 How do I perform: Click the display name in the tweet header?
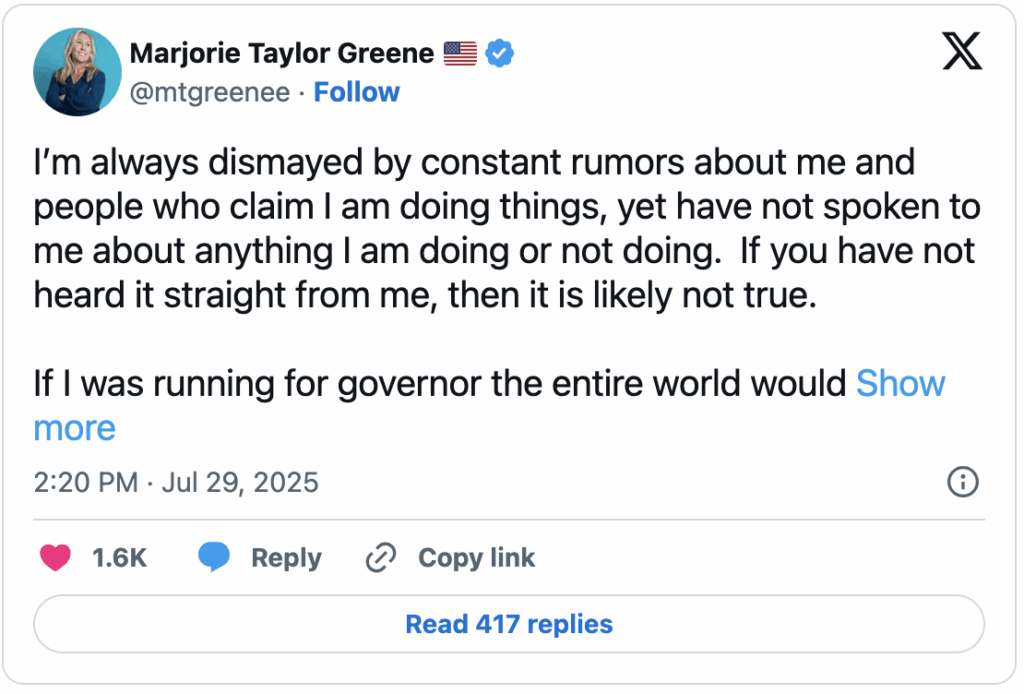(282, 53)
